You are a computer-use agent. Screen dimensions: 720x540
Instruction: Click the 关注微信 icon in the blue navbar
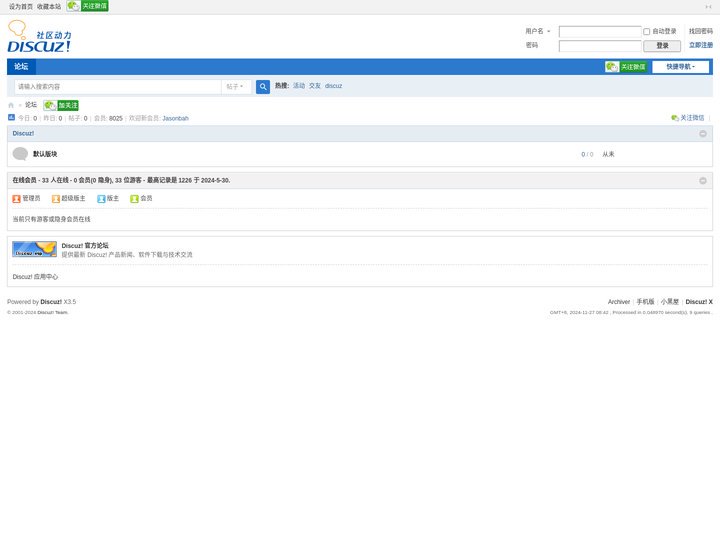pos(626,67)
